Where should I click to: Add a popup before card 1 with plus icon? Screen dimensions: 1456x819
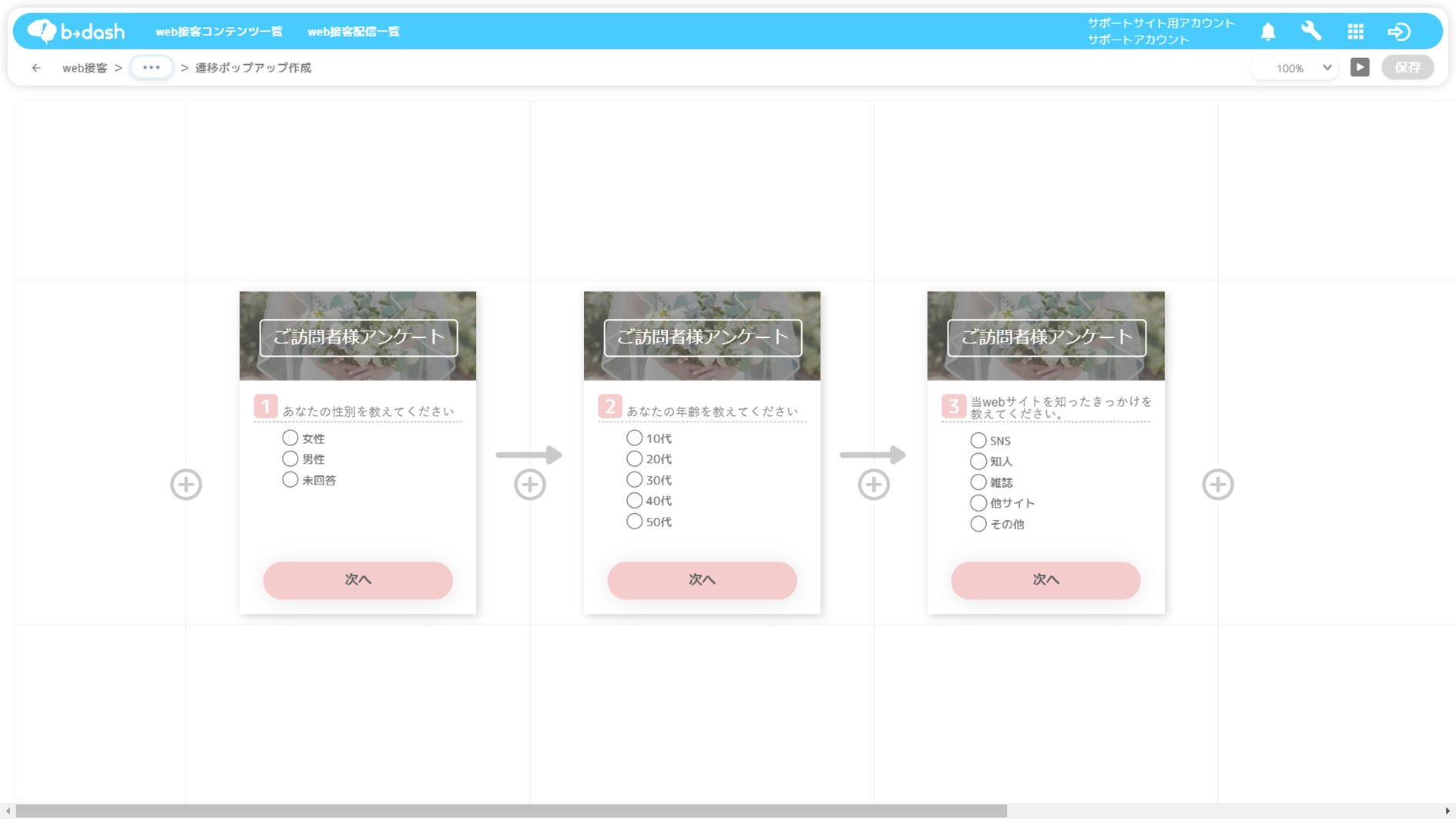click(x=186, y=485)
